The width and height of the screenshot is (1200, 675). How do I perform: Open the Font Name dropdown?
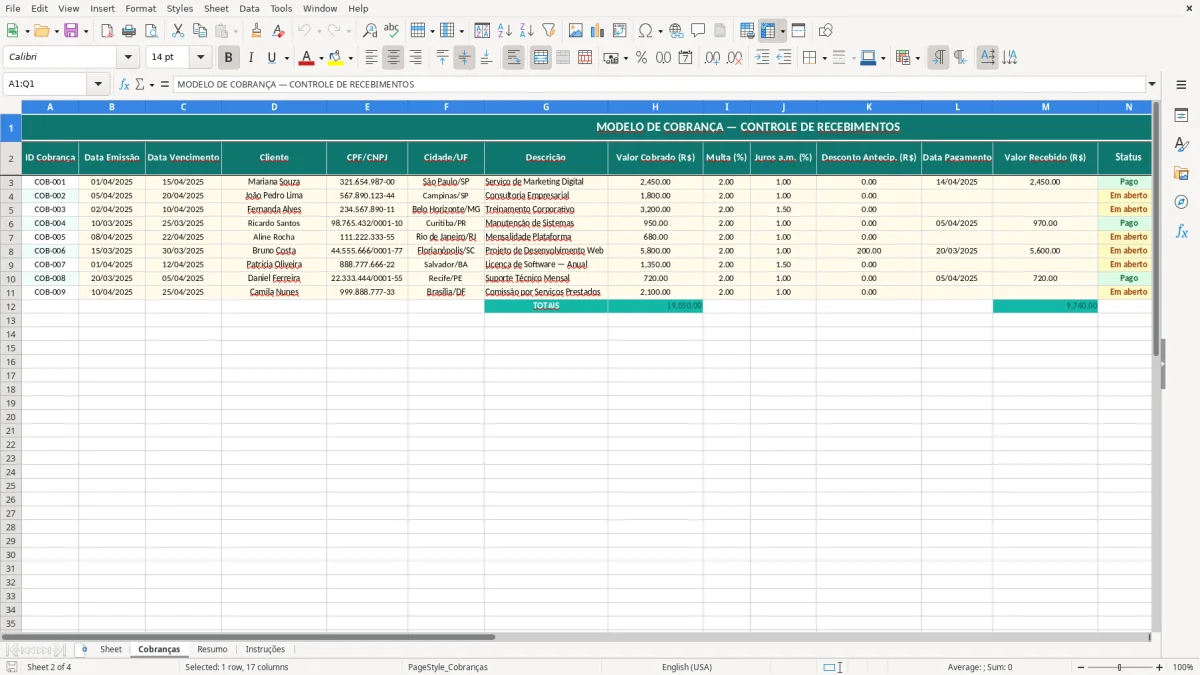tap(128, 58)
